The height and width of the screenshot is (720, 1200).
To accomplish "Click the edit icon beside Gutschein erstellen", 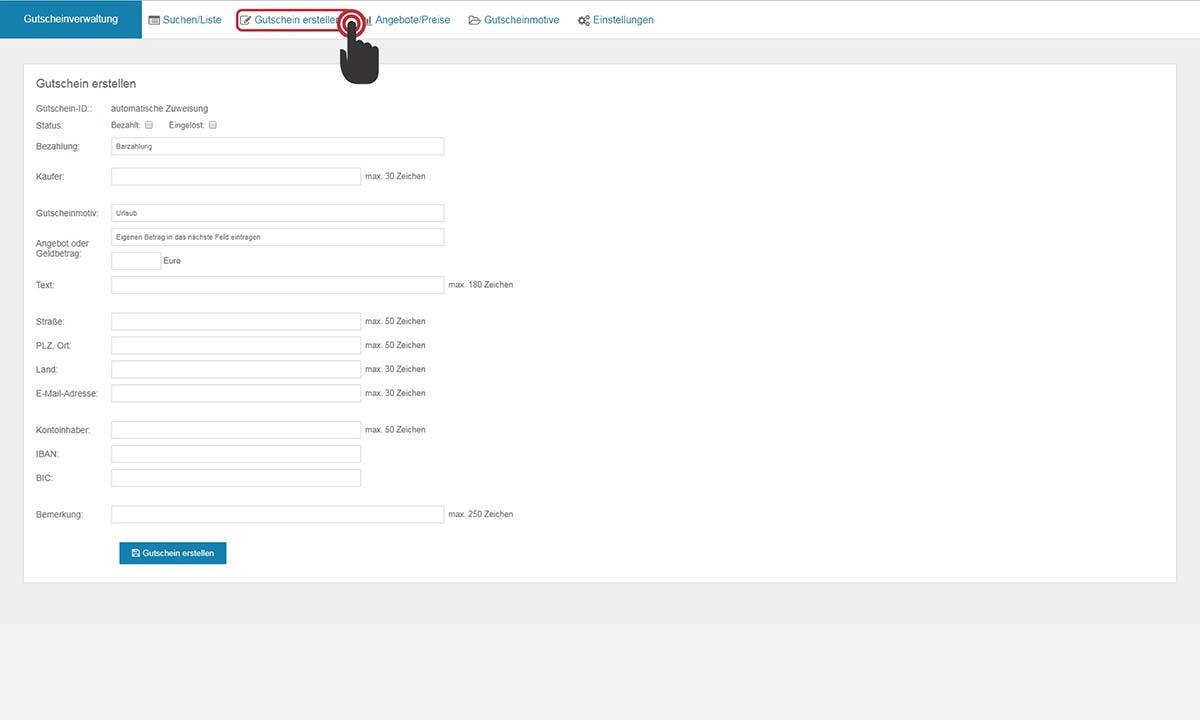I will coord(246,20).
